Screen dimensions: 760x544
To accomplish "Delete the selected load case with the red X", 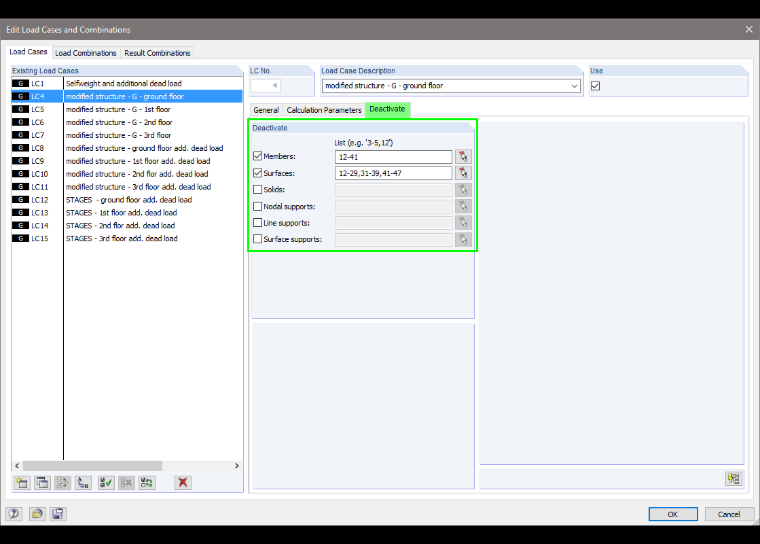I will 183,482.
